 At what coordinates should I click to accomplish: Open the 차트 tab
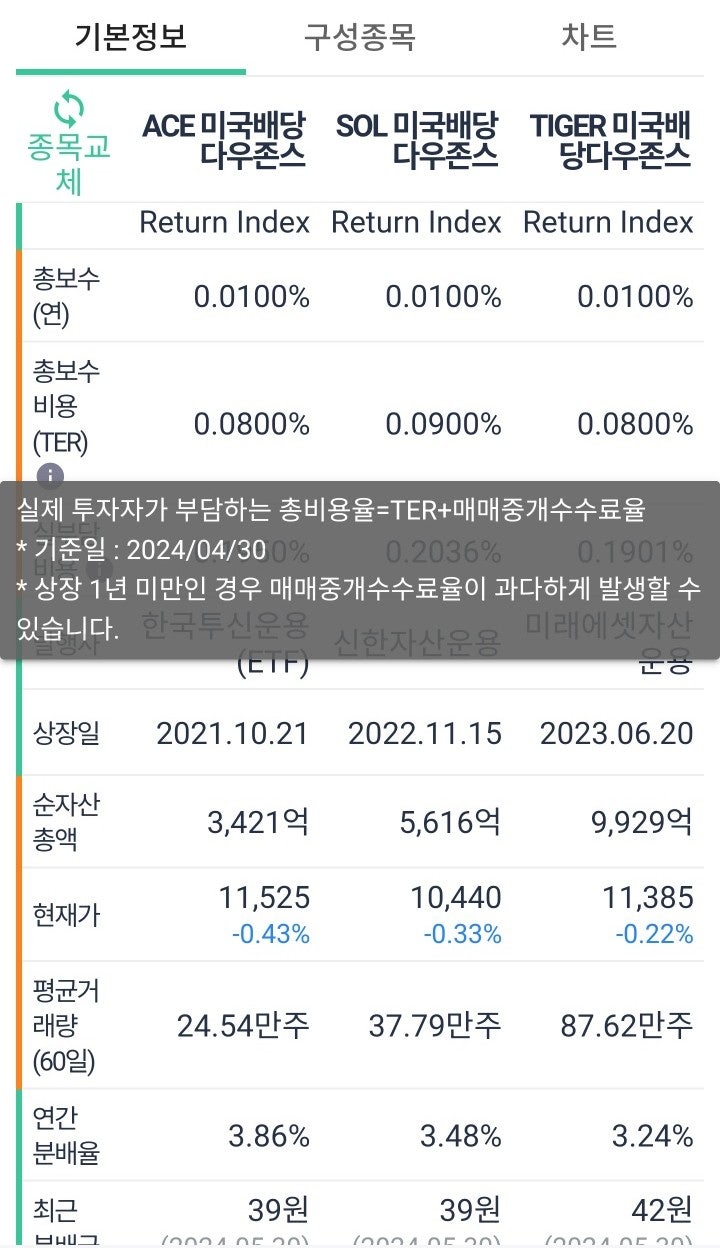pyautogui.click(x=589, y=38)
